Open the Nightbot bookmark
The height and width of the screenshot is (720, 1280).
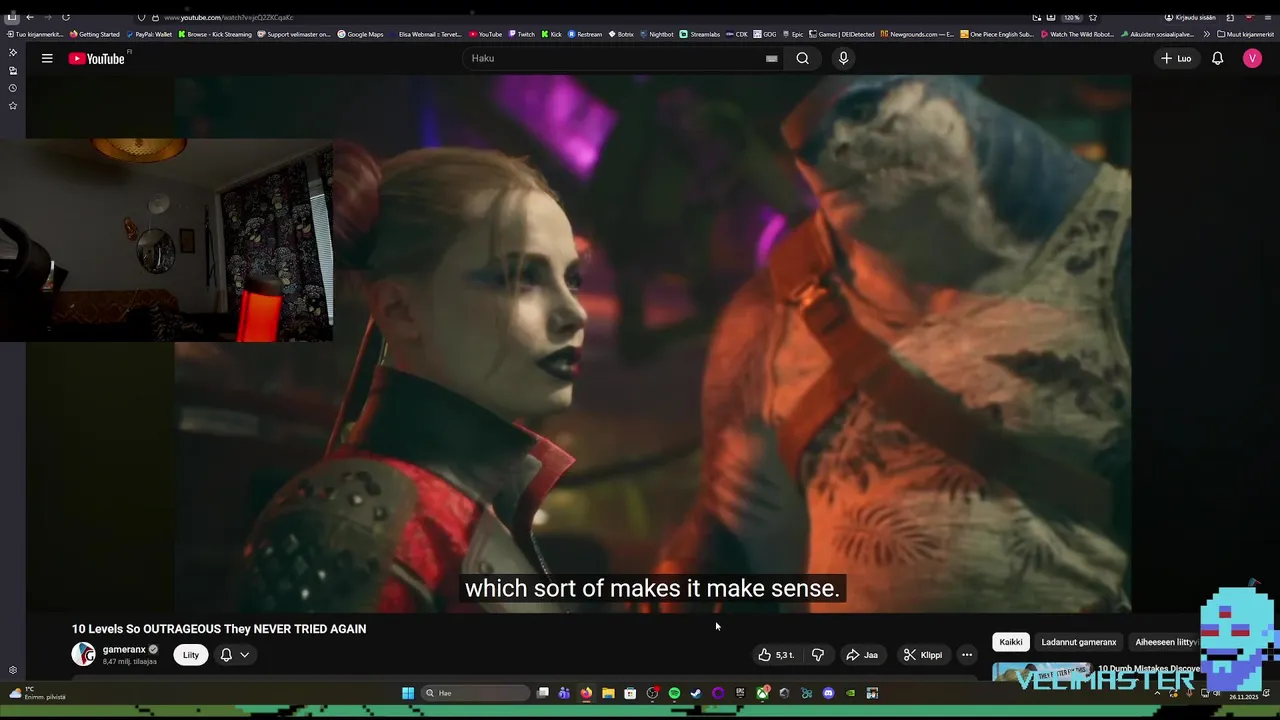coord(657,34)
